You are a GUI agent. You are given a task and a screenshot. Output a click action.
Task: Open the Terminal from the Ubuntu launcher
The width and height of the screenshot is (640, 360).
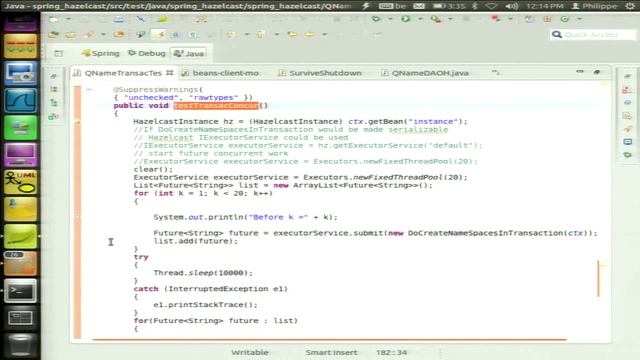point(20,291)
